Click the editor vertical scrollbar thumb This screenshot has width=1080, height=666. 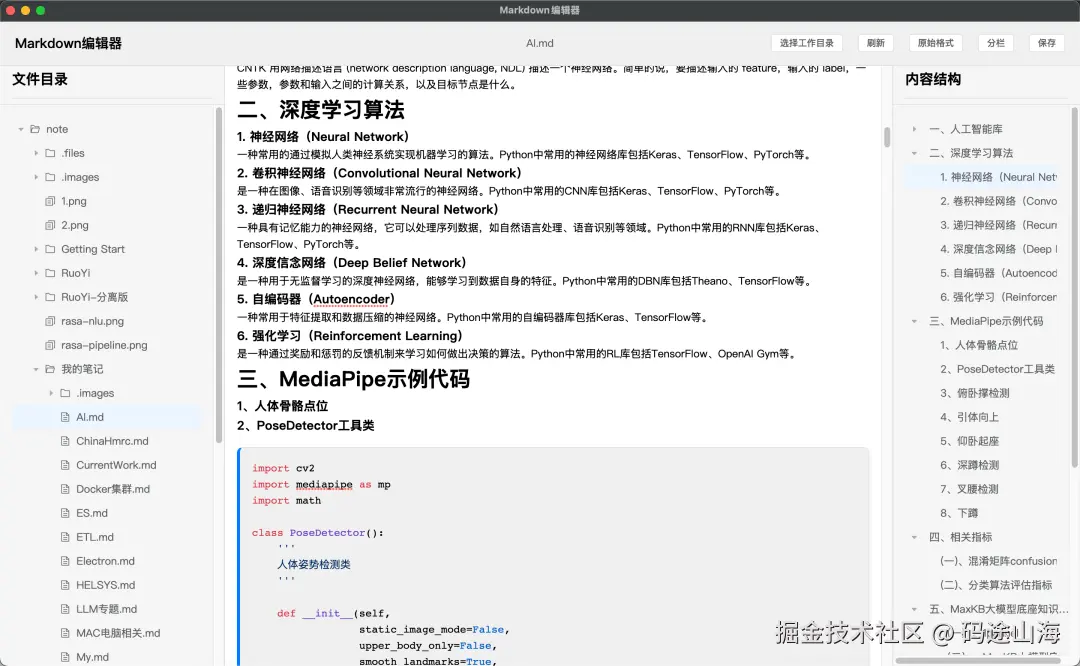click(x=886, y=137)
